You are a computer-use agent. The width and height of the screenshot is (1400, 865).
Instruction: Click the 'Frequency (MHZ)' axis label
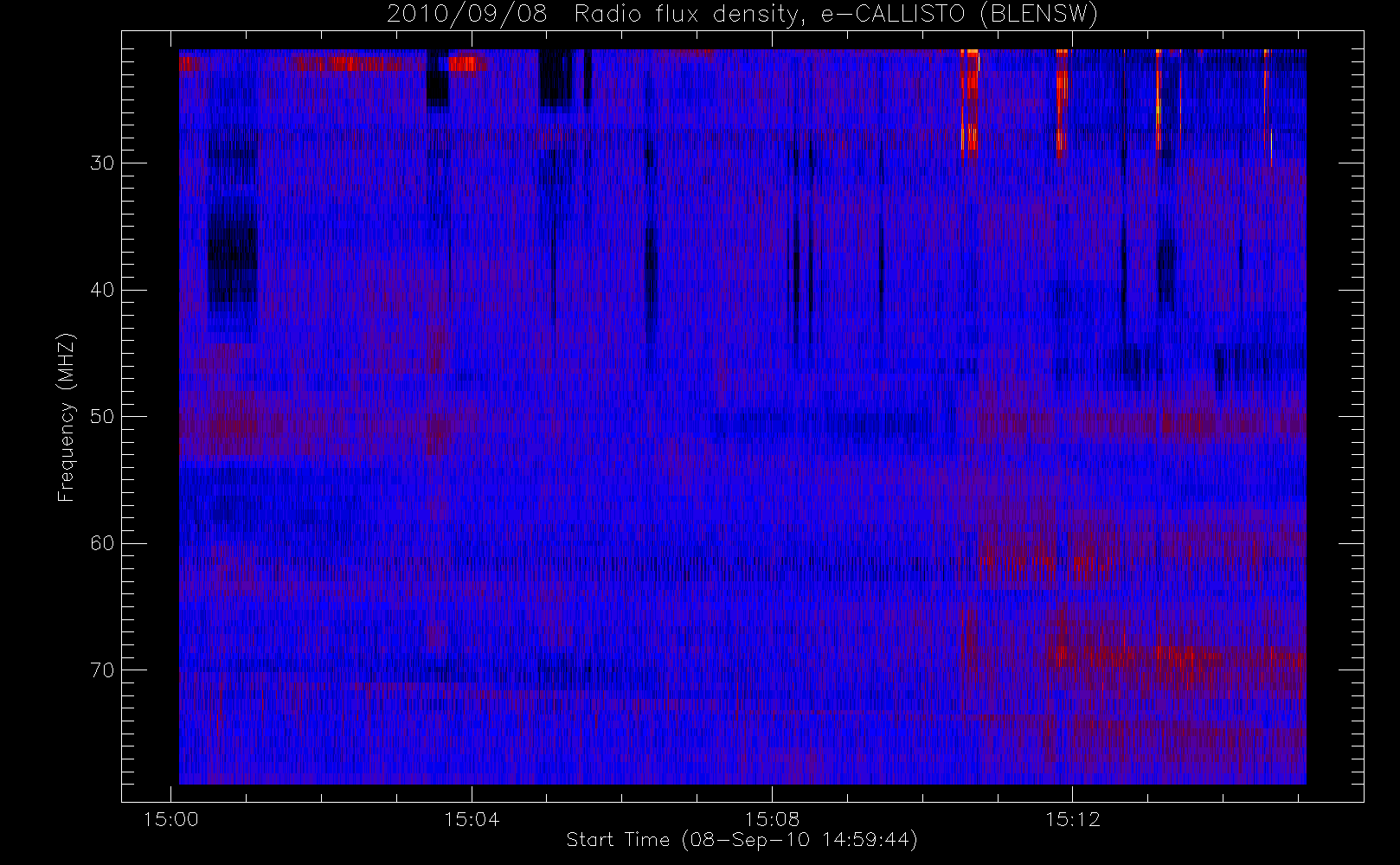pyautogui.click(x=67, y=417)
